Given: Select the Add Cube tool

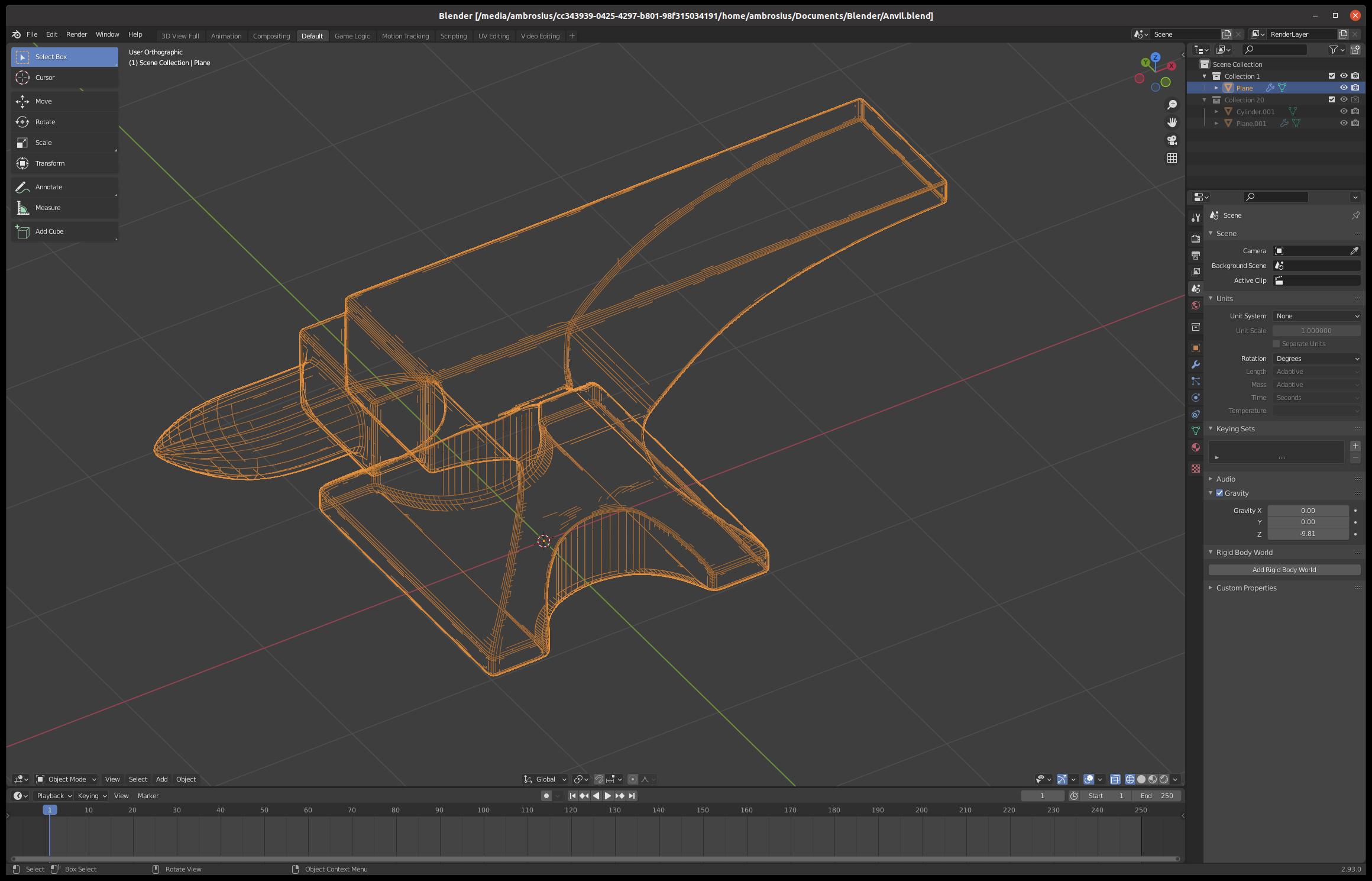Looking at the screenshot, I should 64,231.
